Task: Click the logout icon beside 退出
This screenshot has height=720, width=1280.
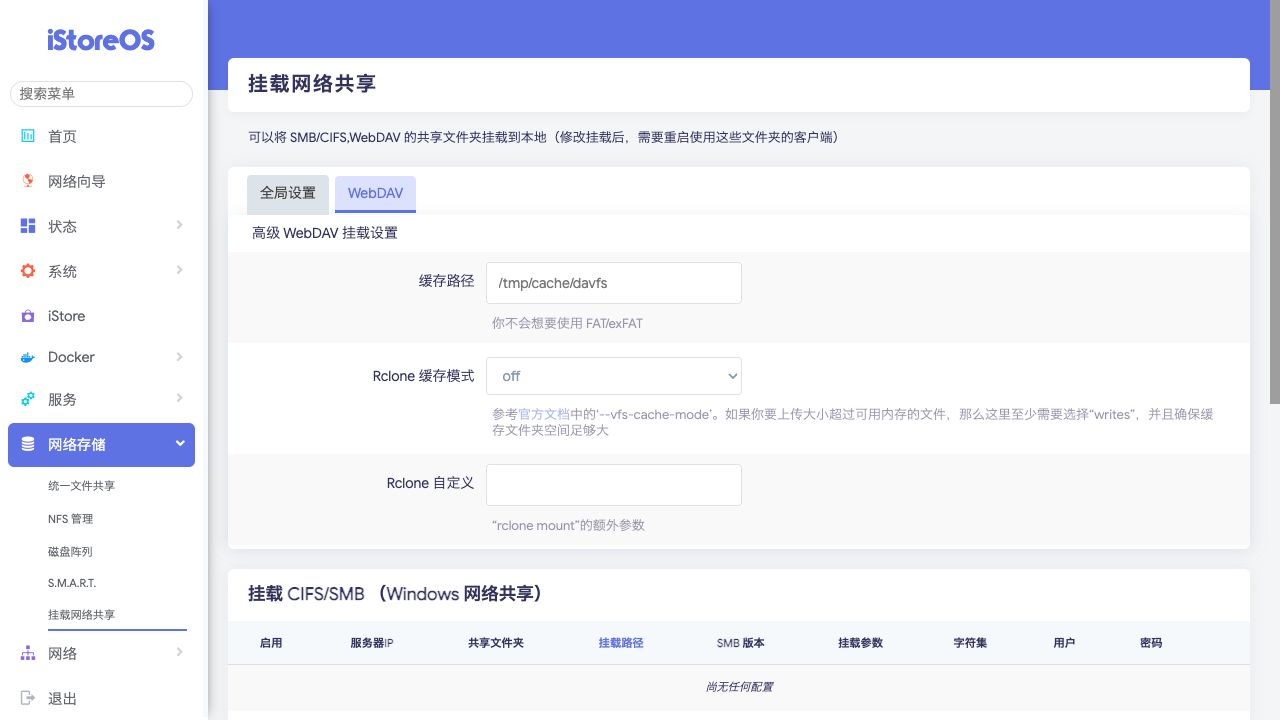Action: (x=28, y=698)
